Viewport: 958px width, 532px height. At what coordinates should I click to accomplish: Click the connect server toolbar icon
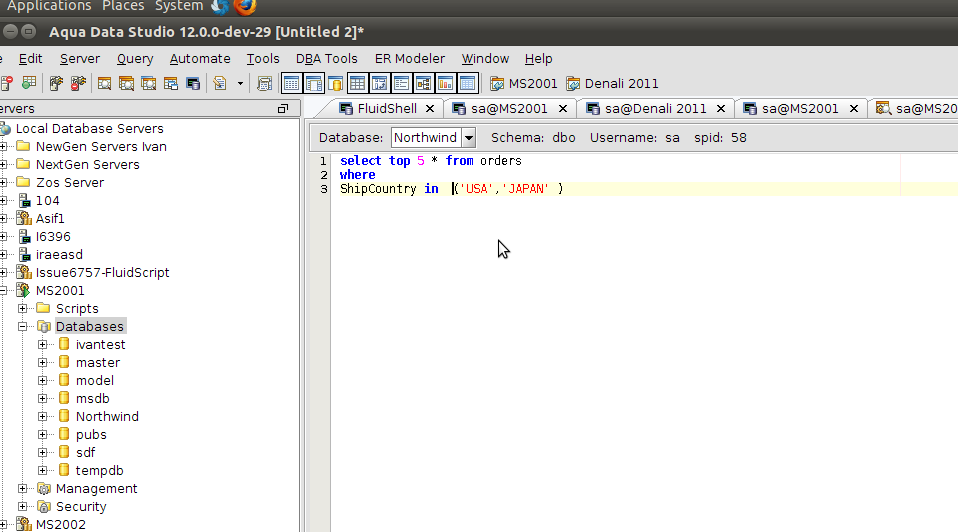point(56,83)
